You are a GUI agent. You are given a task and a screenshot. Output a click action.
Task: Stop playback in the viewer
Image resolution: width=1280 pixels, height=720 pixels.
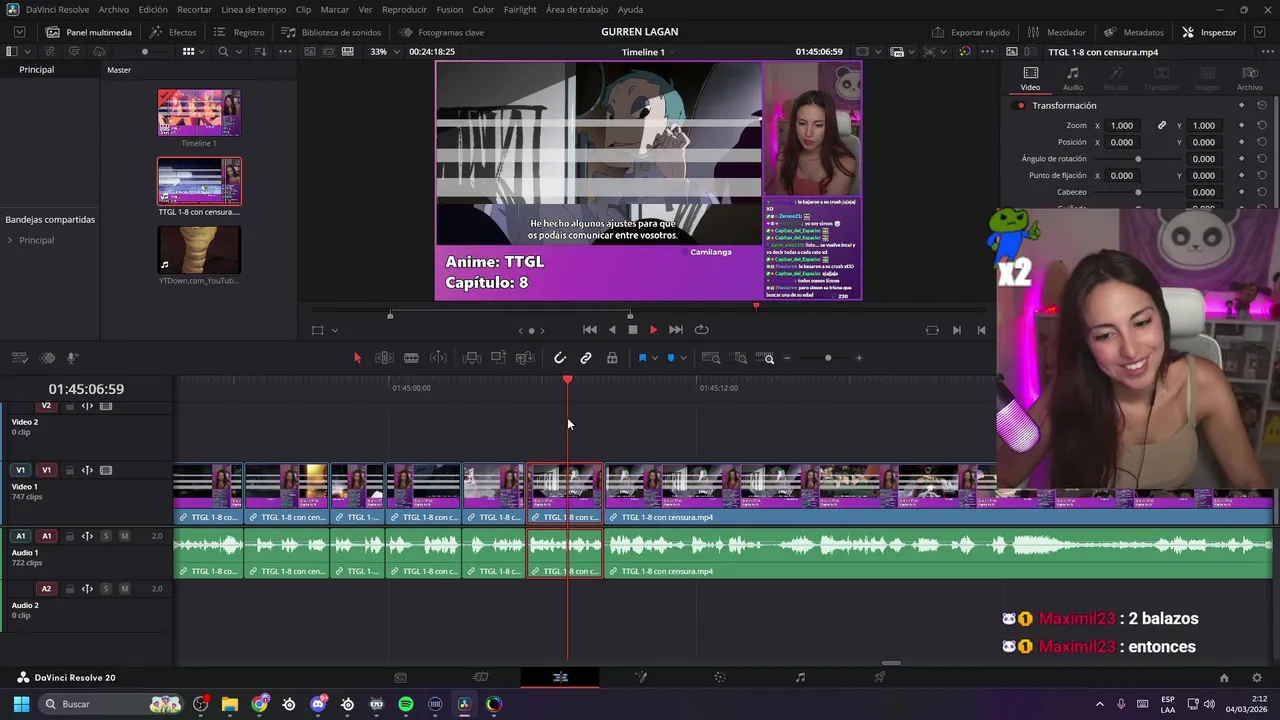pyautogui.click(x=632, y=330)
